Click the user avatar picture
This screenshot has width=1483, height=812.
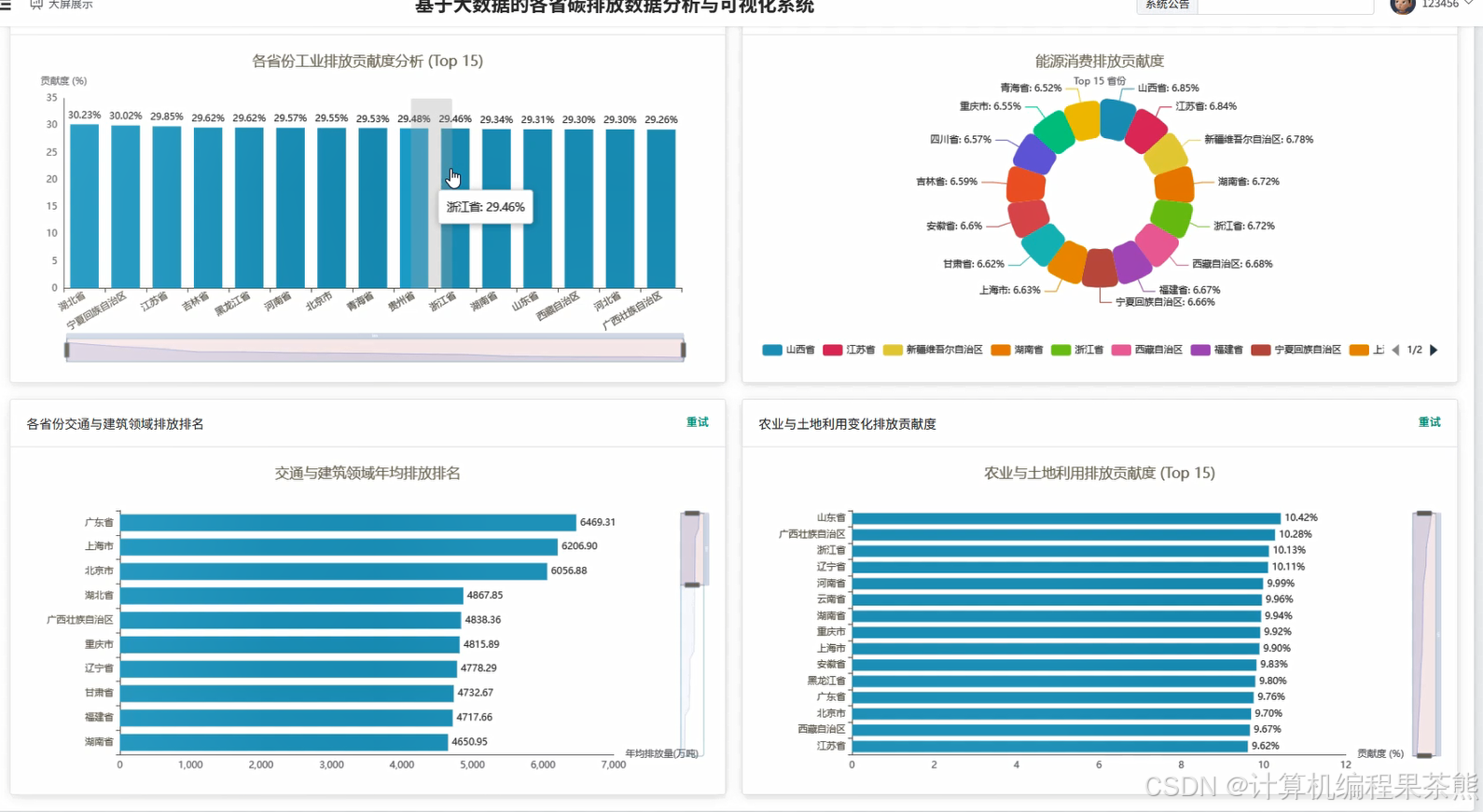tap(1402, 6)
